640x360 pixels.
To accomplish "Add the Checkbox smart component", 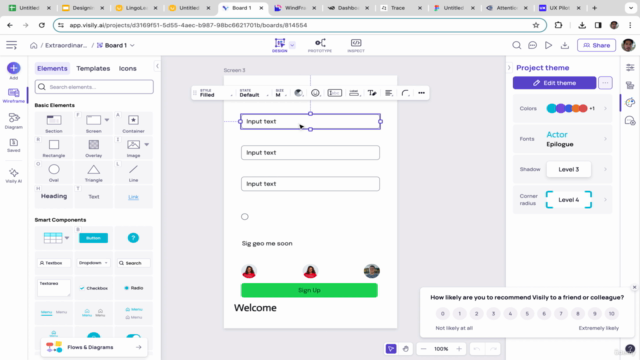I will point(93,288).
